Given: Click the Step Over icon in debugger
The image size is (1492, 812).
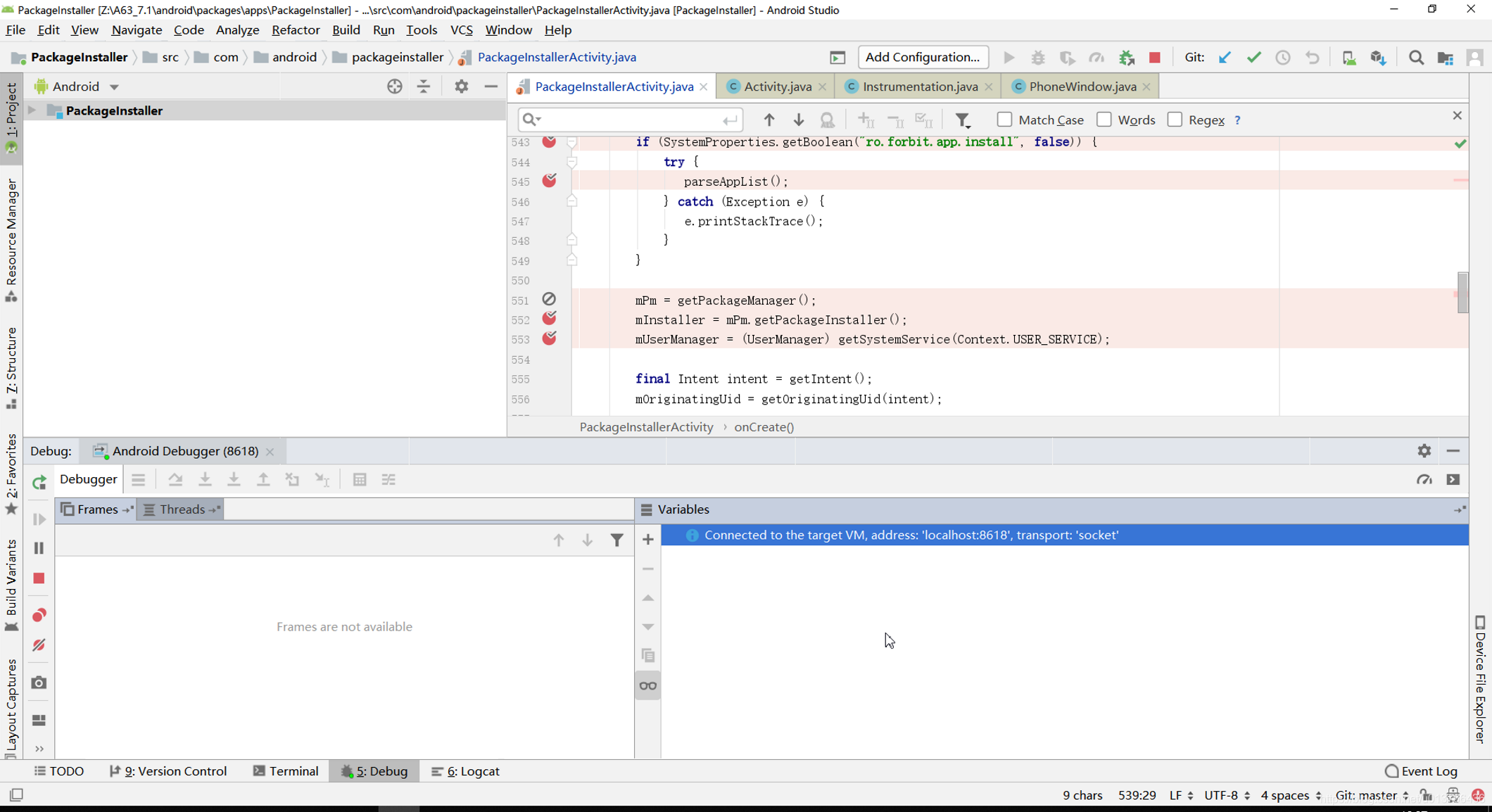Looking at the screenshot, I should 176,479.
